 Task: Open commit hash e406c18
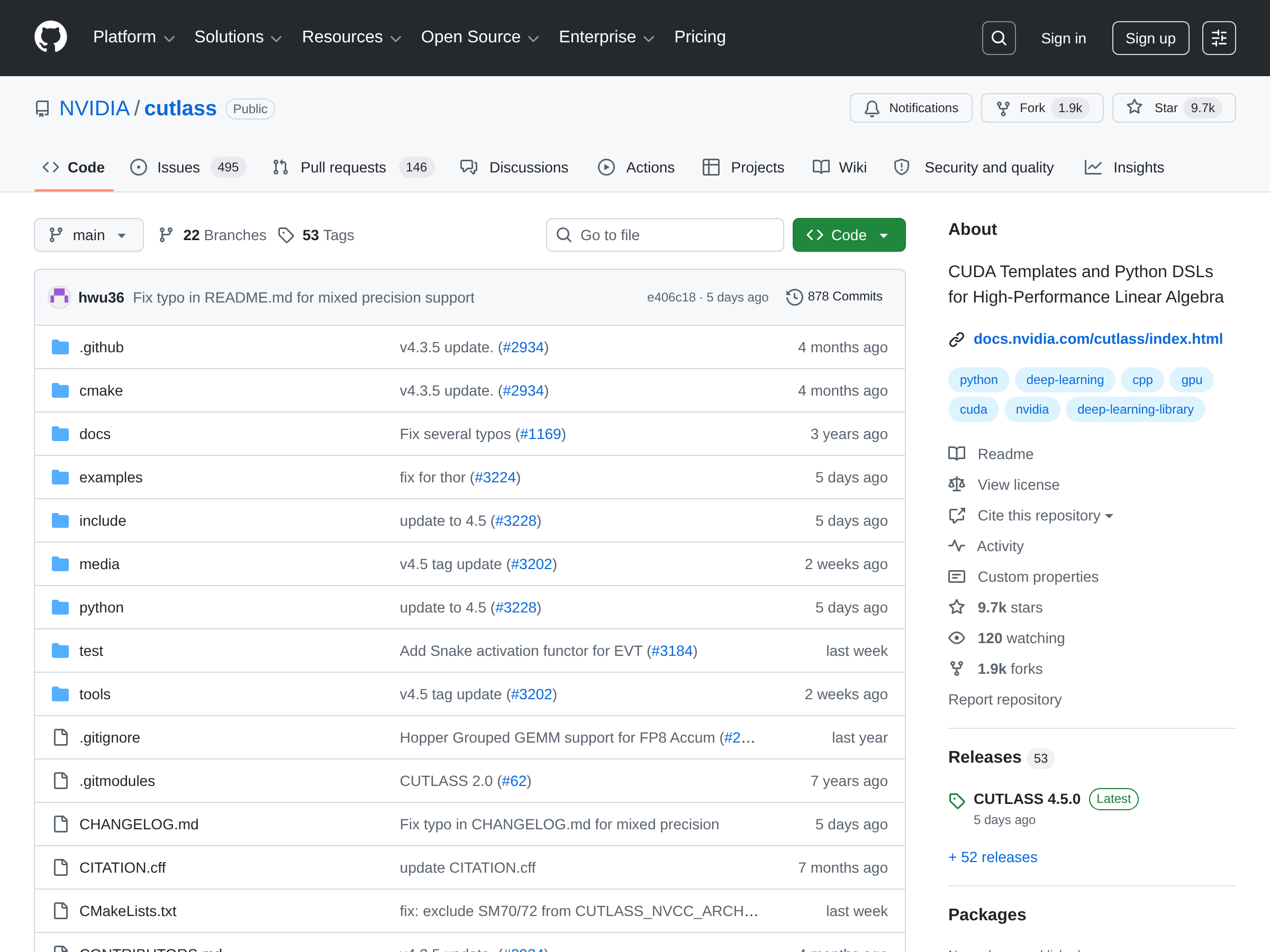tap(671, 297)
